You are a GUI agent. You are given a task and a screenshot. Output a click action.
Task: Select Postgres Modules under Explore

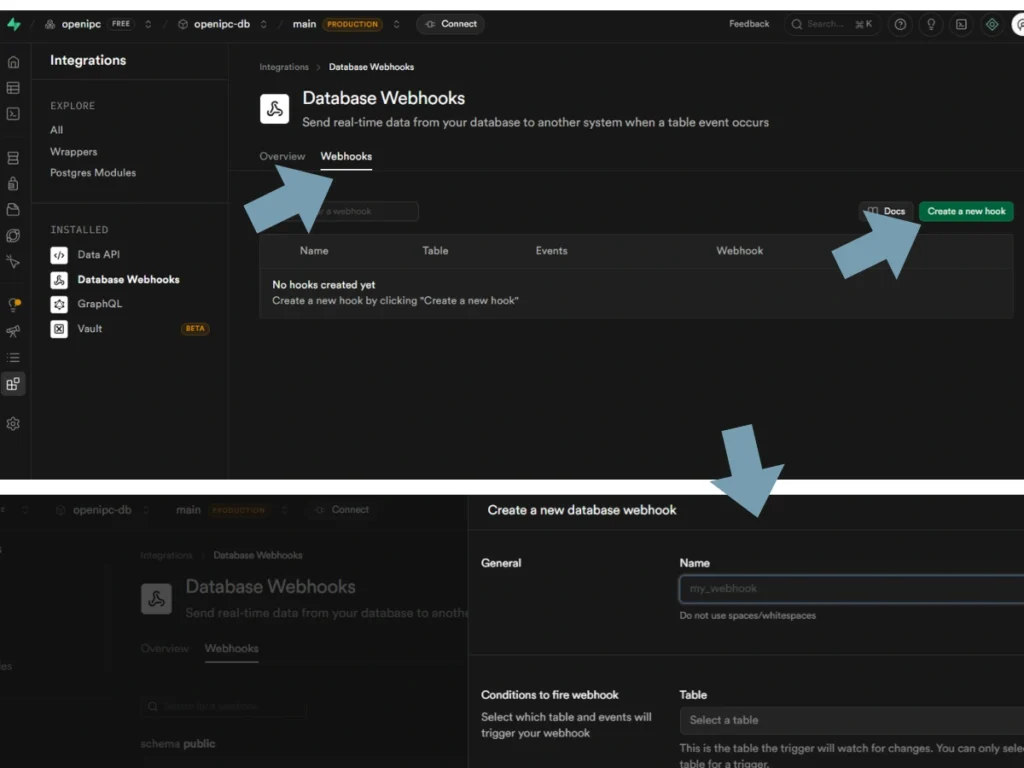(93, 173)
